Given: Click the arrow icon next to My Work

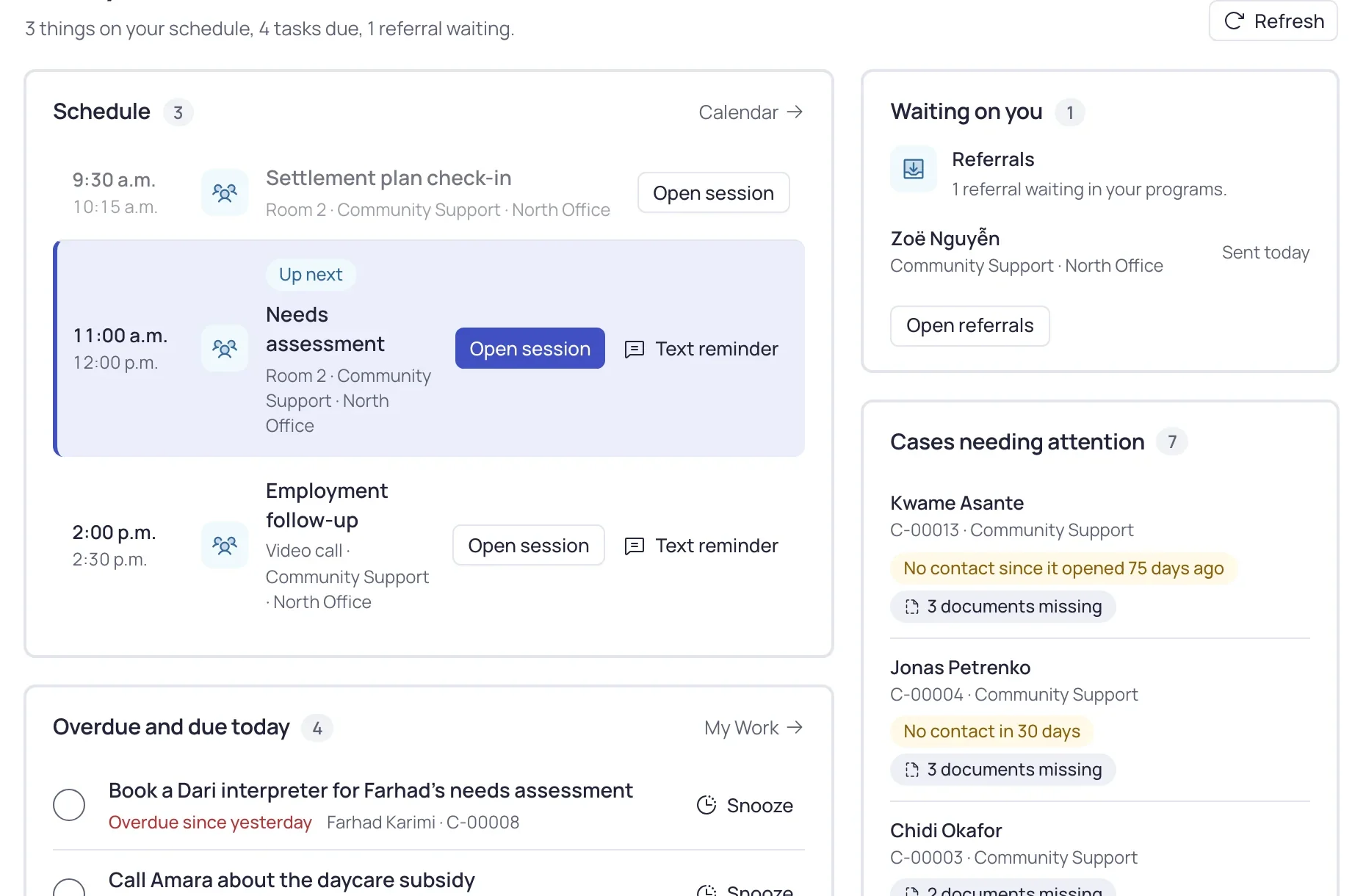Looking at the screenshot, I should (795, 727).
